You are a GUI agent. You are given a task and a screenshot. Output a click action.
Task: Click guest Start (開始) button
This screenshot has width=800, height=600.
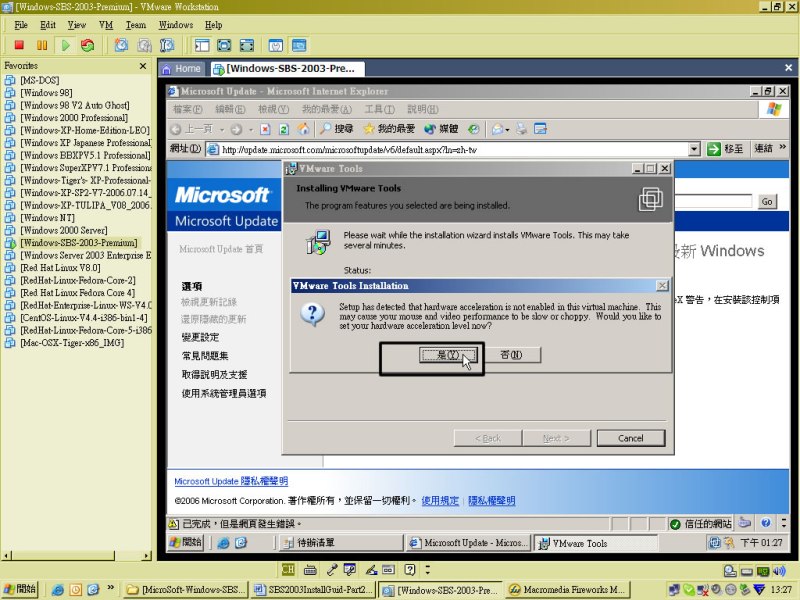(x=186, y=543)
